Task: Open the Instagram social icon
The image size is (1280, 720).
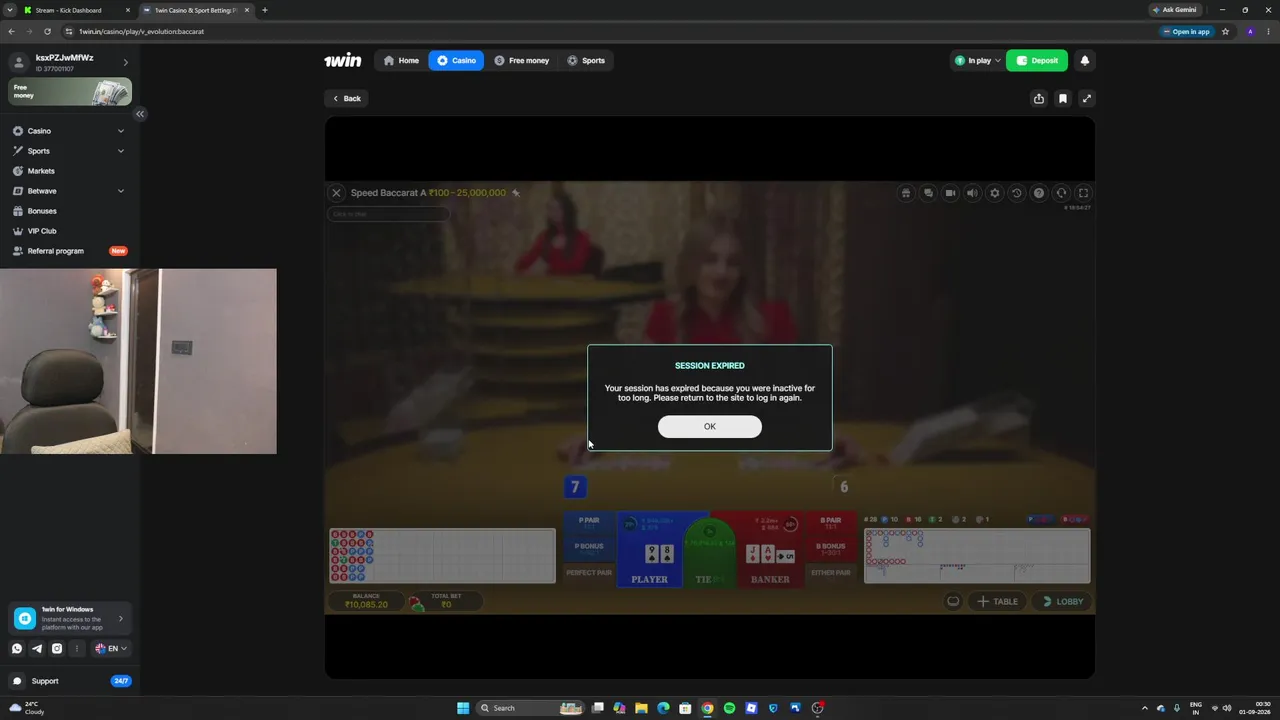Action: click(57, 648)
